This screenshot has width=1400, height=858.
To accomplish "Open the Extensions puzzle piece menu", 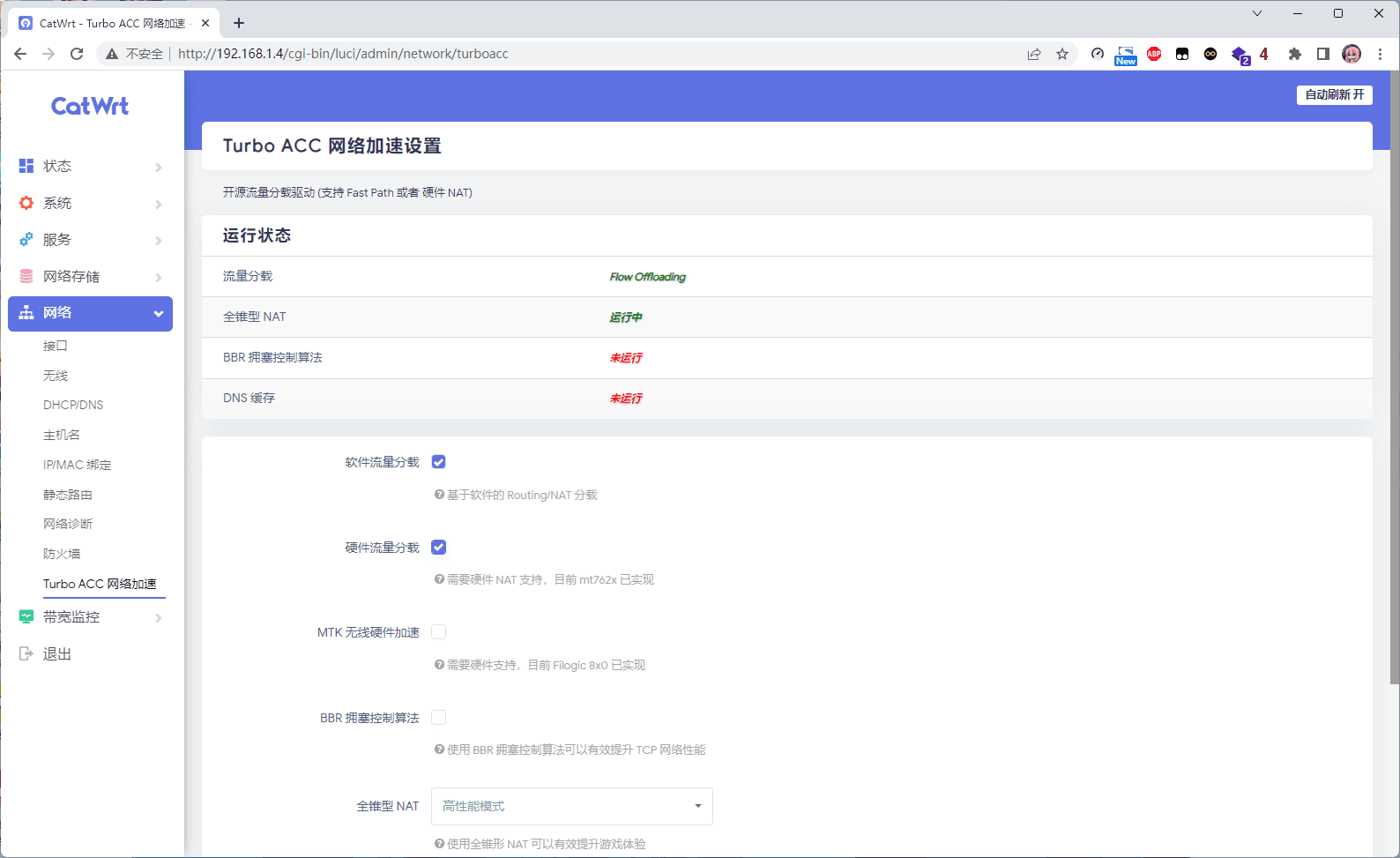I will tap(1294, 54).
